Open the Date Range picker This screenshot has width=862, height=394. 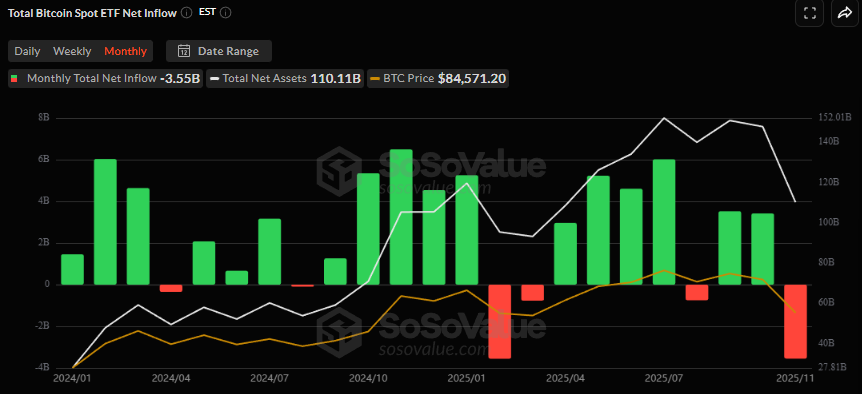coord(219,51)
